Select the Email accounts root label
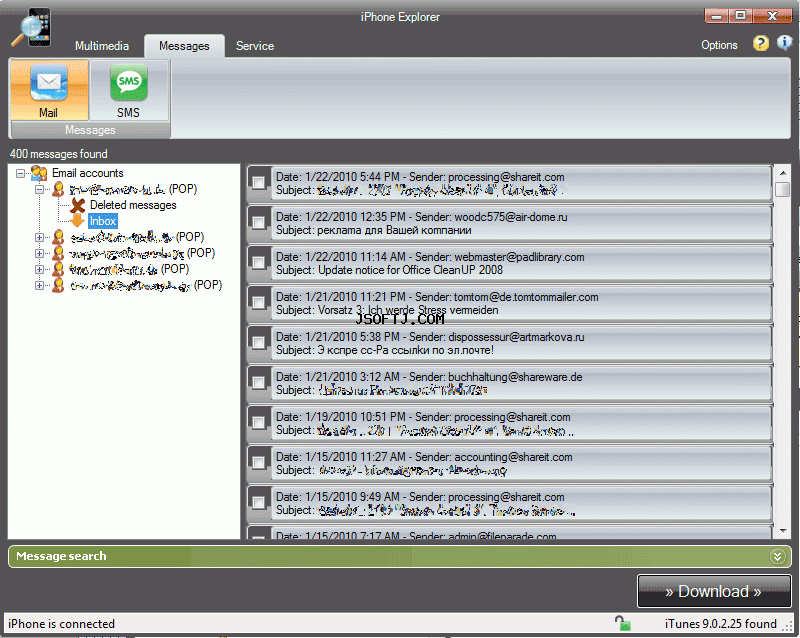Viewport: 800px width, 638px height. (88, 173)
